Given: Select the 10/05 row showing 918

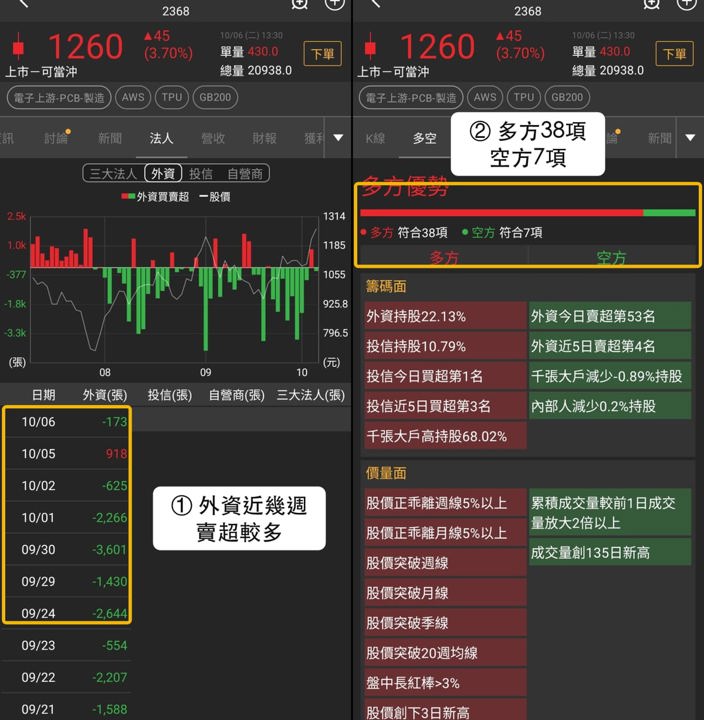Looking at the screenshot, I should (x=68, y=454).
